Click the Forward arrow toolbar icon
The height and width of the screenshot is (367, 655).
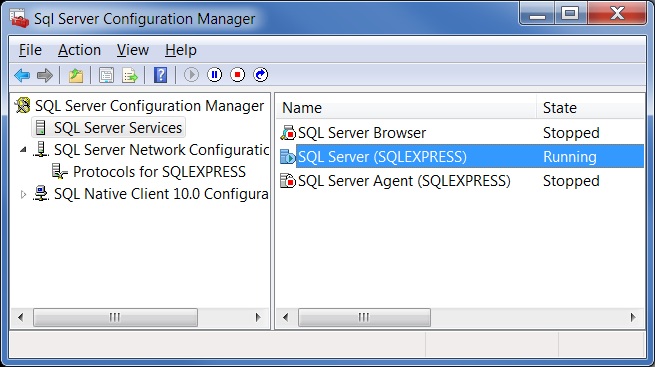[45, 75]
